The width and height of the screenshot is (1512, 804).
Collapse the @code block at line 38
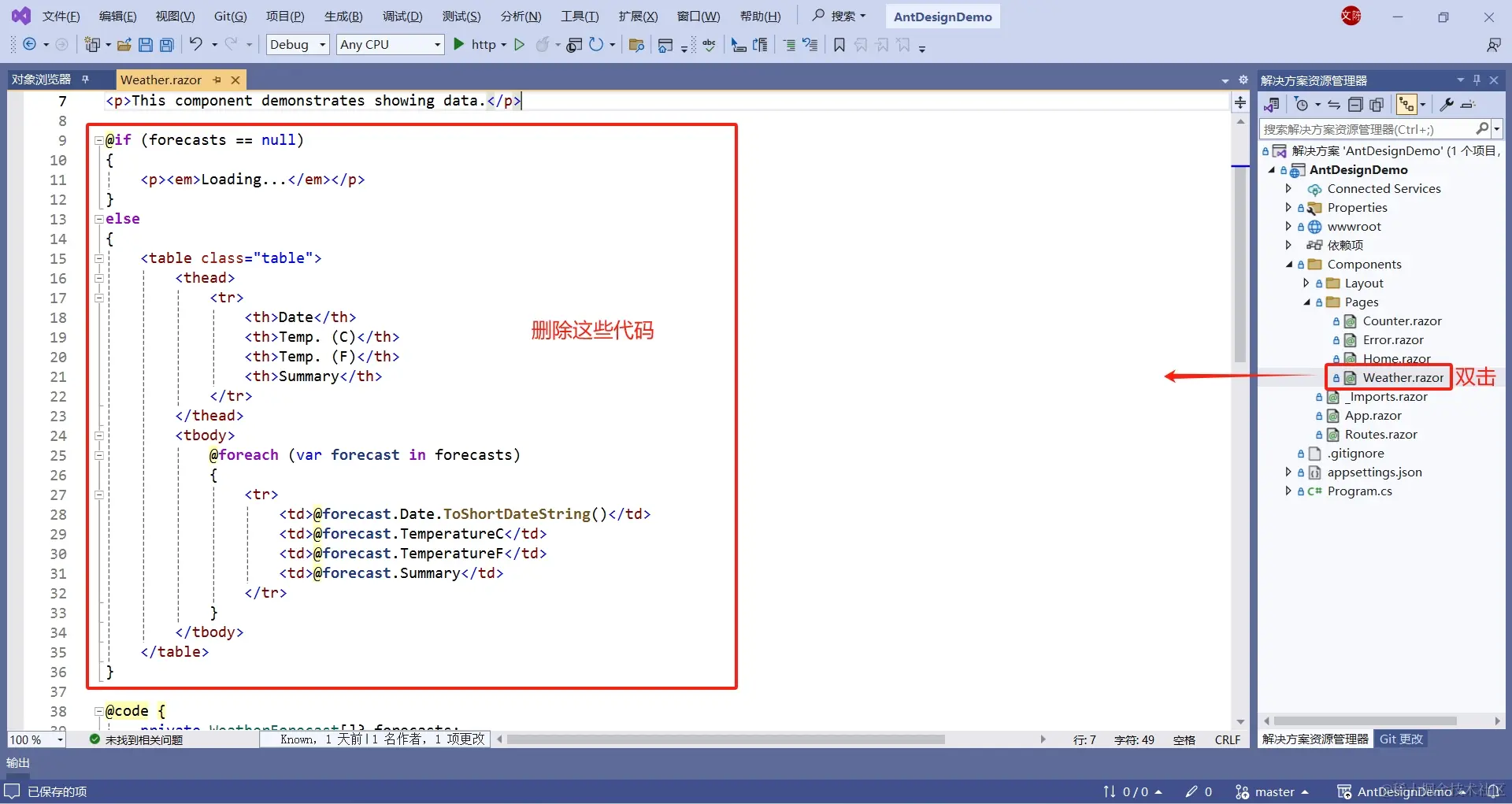[99, 711]
